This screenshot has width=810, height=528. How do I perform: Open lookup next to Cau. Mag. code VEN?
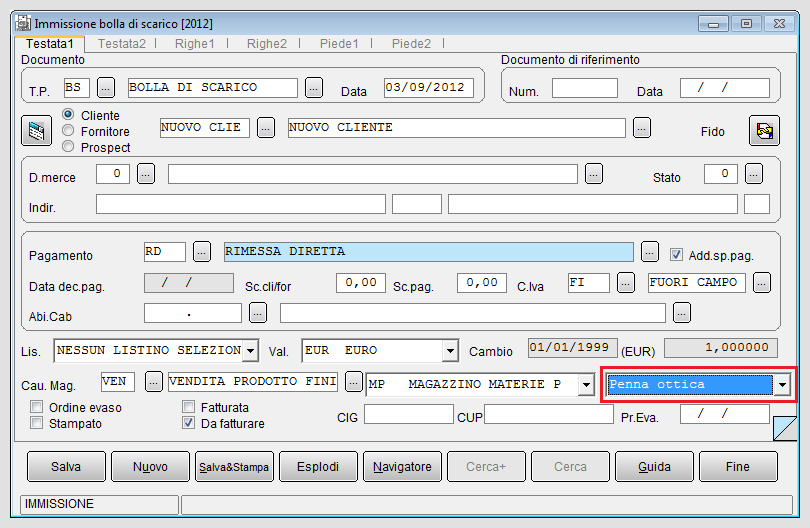point(153,382)
